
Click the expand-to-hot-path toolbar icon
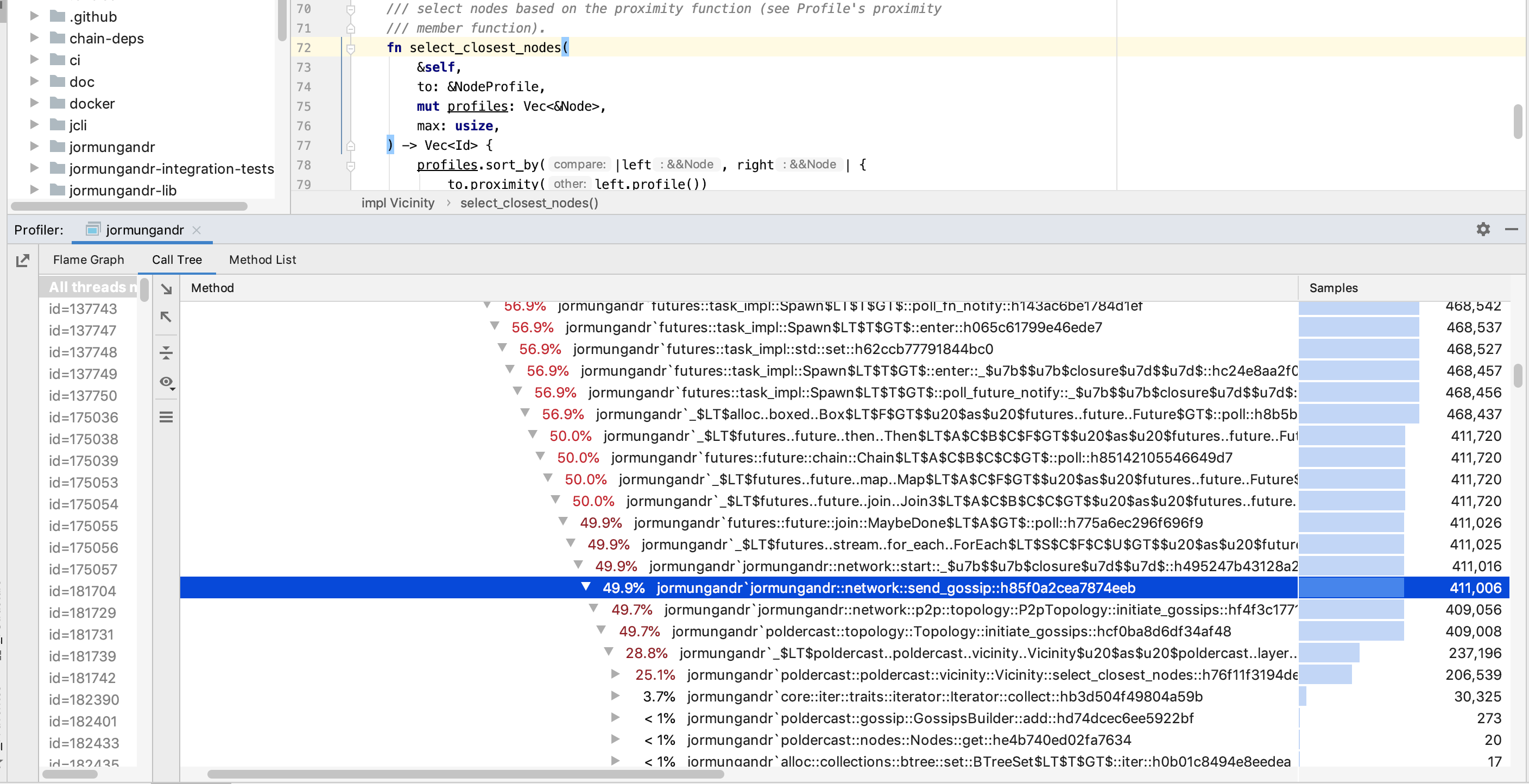point(166,353)
